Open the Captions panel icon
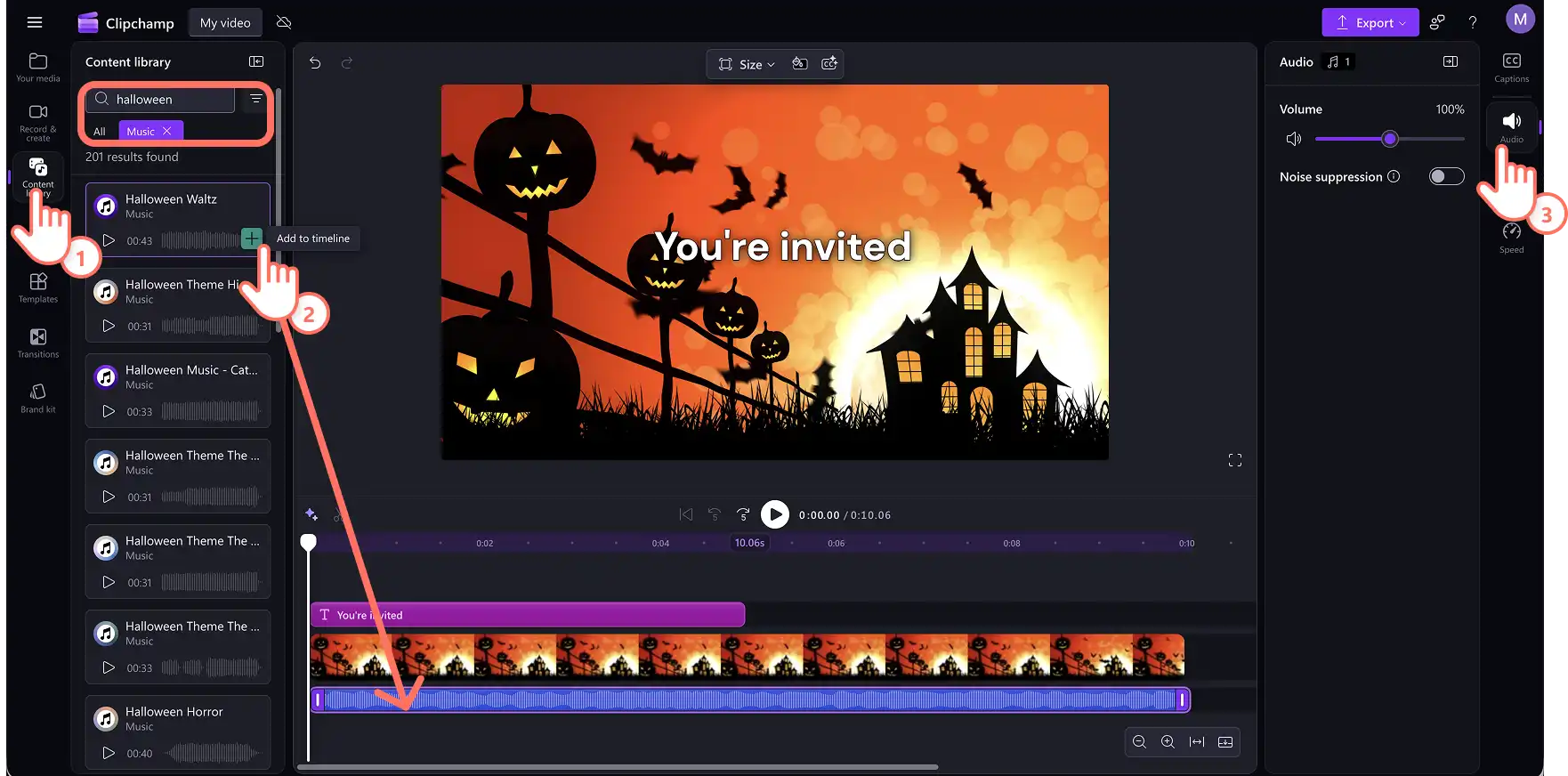 [x=1511, y=68]
